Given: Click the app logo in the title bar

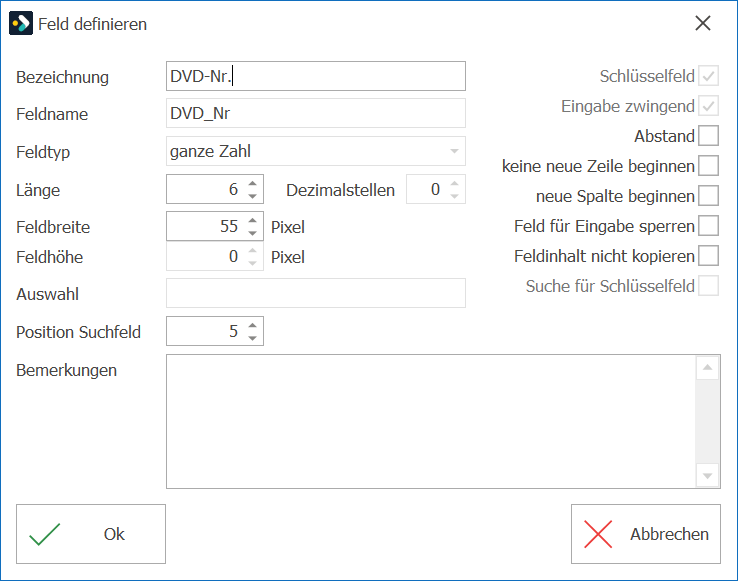Looking at the screenshot, I should [x=21, y=24].
